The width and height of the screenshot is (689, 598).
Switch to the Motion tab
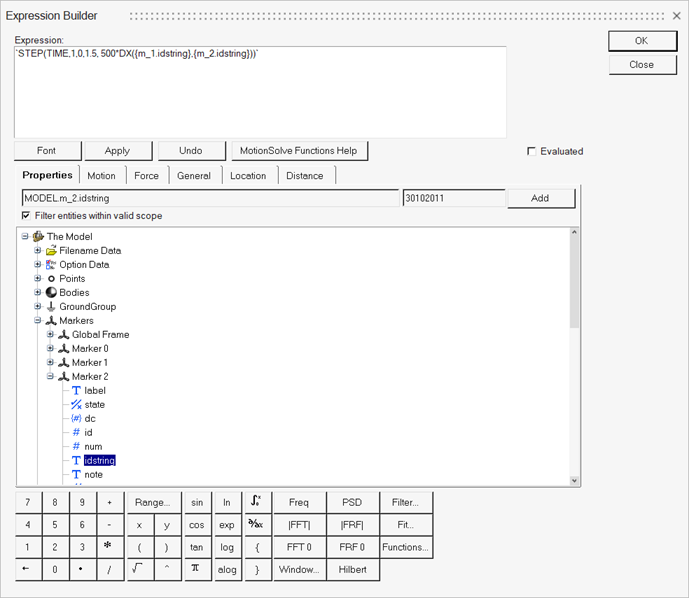[x=101, y=176]
